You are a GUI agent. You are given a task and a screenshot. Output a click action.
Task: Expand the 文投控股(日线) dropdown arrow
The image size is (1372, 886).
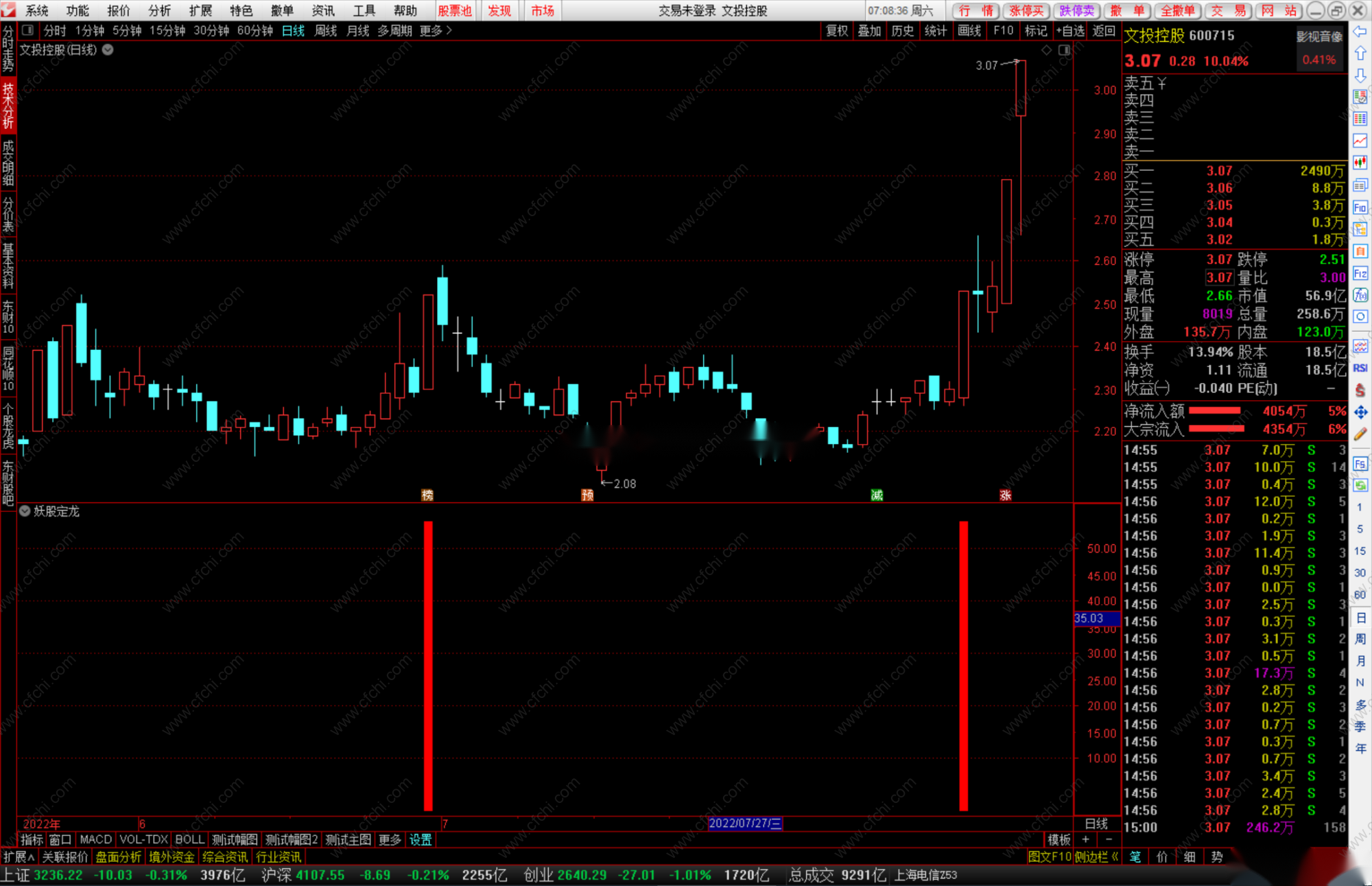108,50
